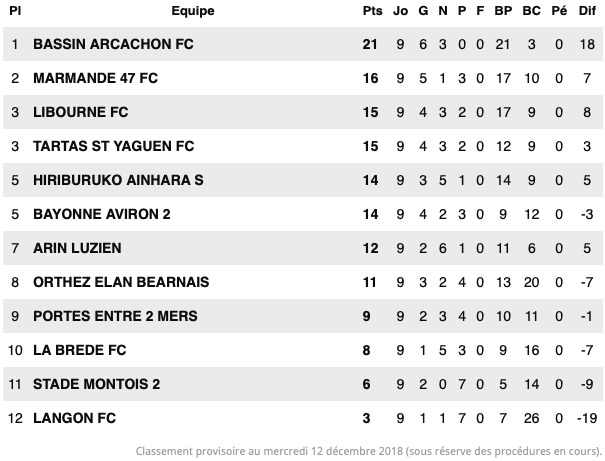The height and width of the screenshot is (461, 605).
Task: Click the Pts column header
Action: click(372, 11)
